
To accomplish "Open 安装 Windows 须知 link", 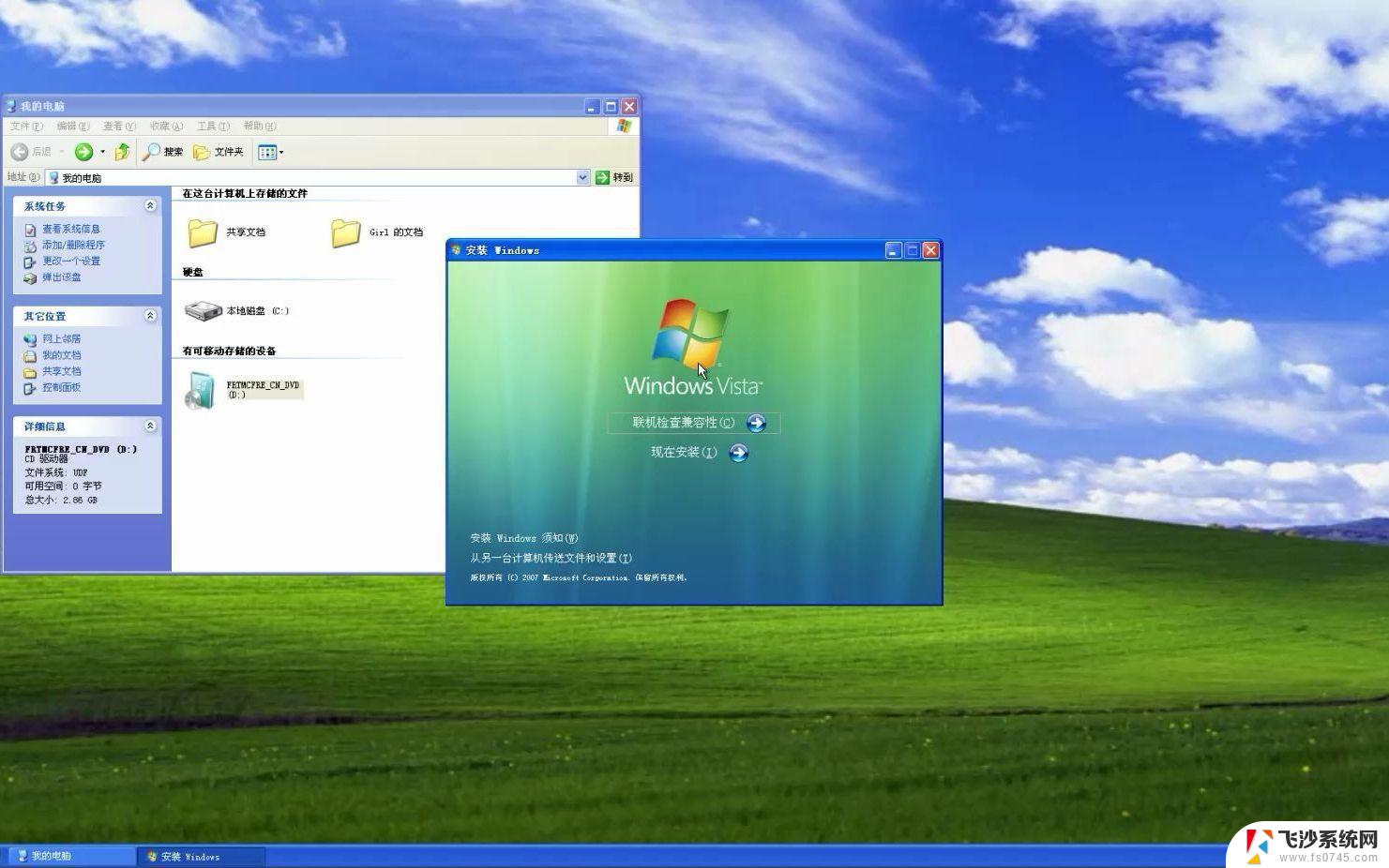I will pos(524,538).
